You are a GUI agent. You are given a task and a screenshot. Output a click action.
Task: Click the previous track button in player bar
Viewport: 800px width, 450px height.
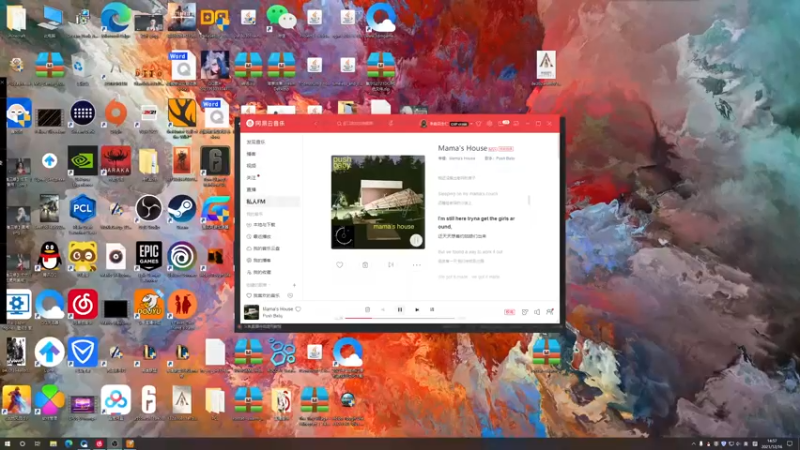coord(383,310)
